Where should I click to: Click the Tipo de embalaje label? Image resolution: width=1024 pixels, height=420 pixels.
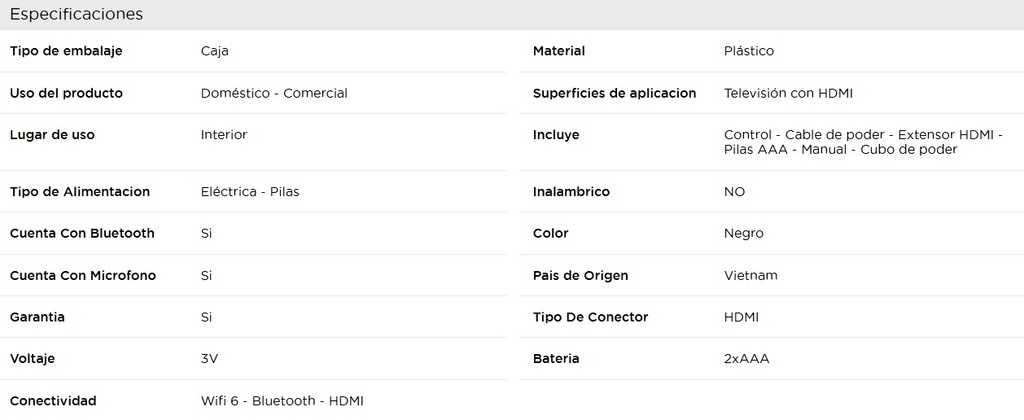(66, 51)
